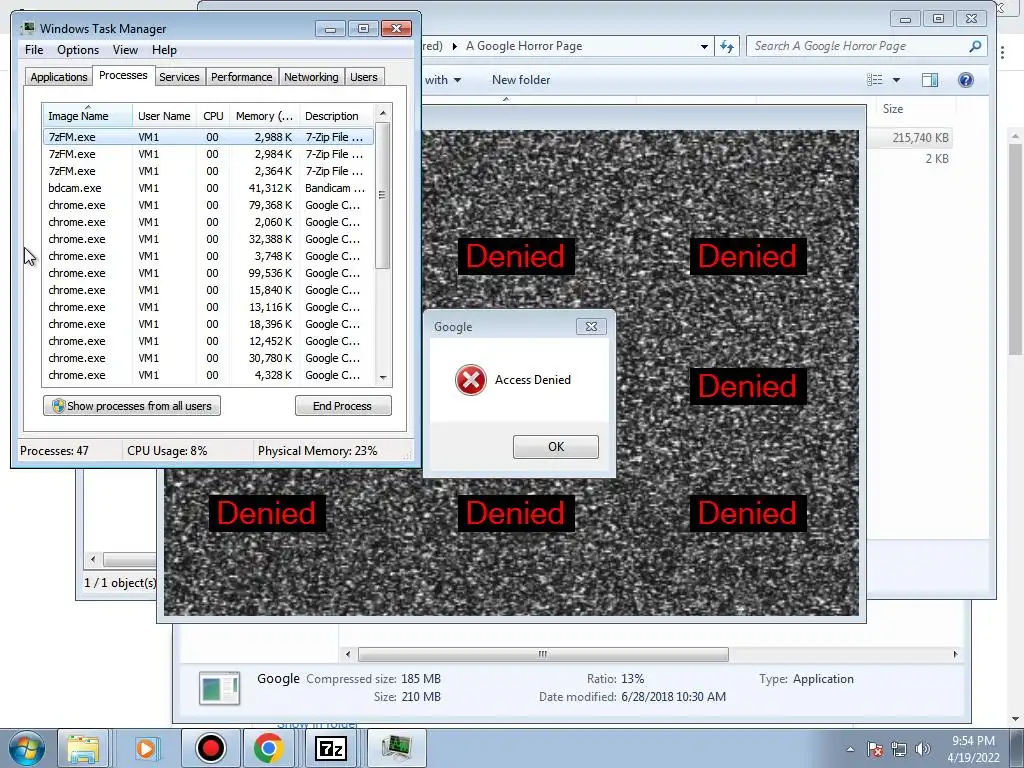1024x768 pixels.
Task: Click the Google application thumbnail in details pane
Action: [219, 688]
